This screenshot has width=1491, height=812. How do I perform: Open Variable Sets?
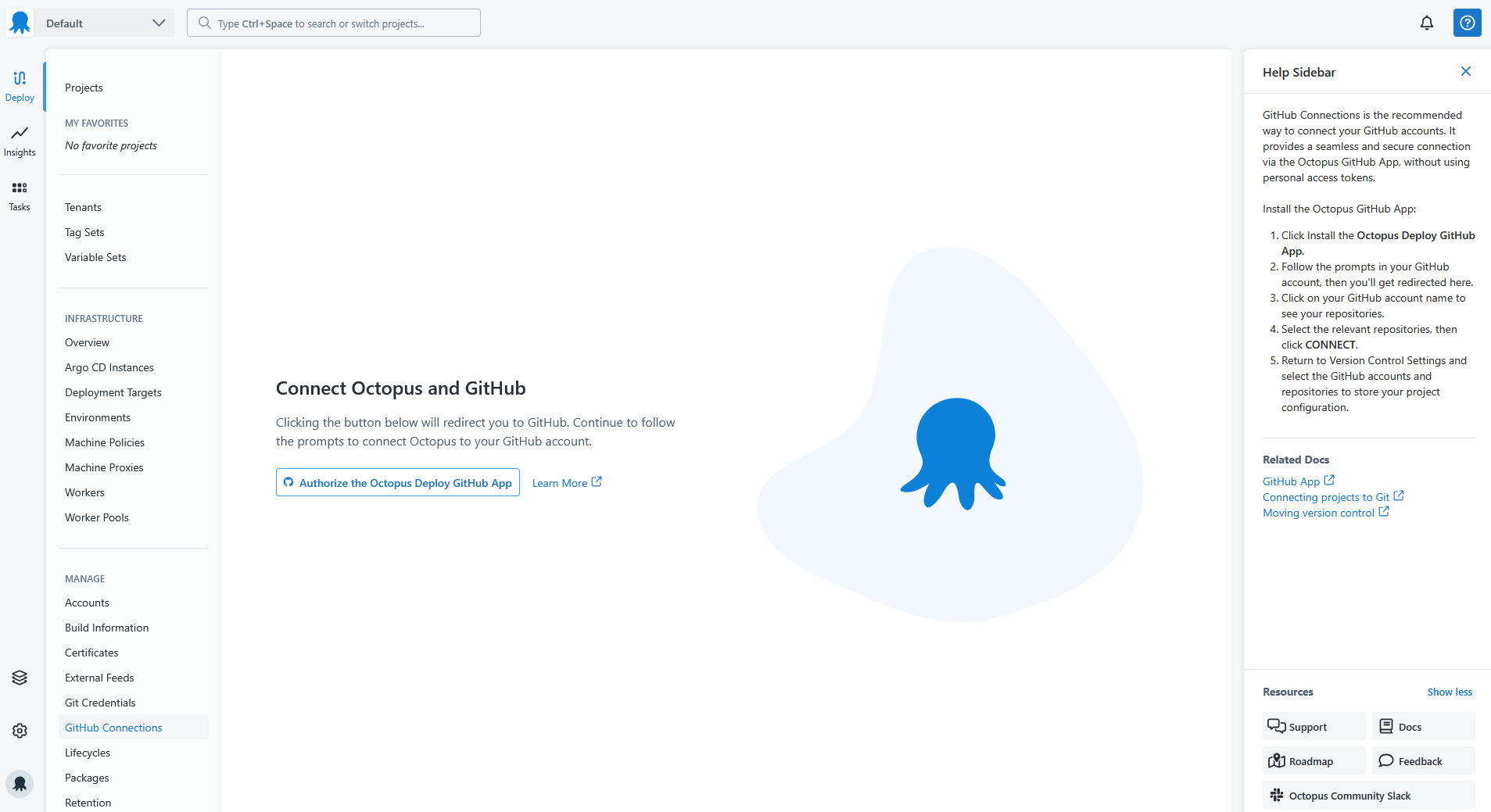pyautogui.click(x=95, y=257)
